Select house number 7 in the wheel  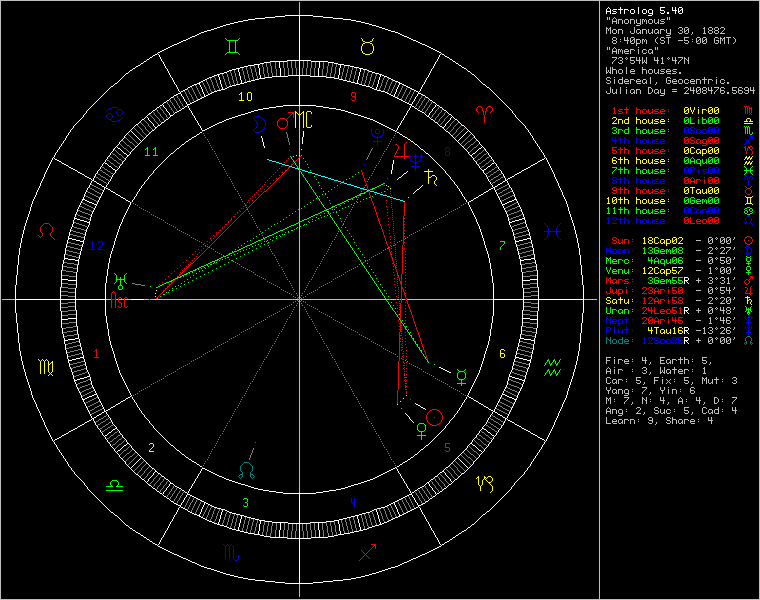tap(502, 246)
